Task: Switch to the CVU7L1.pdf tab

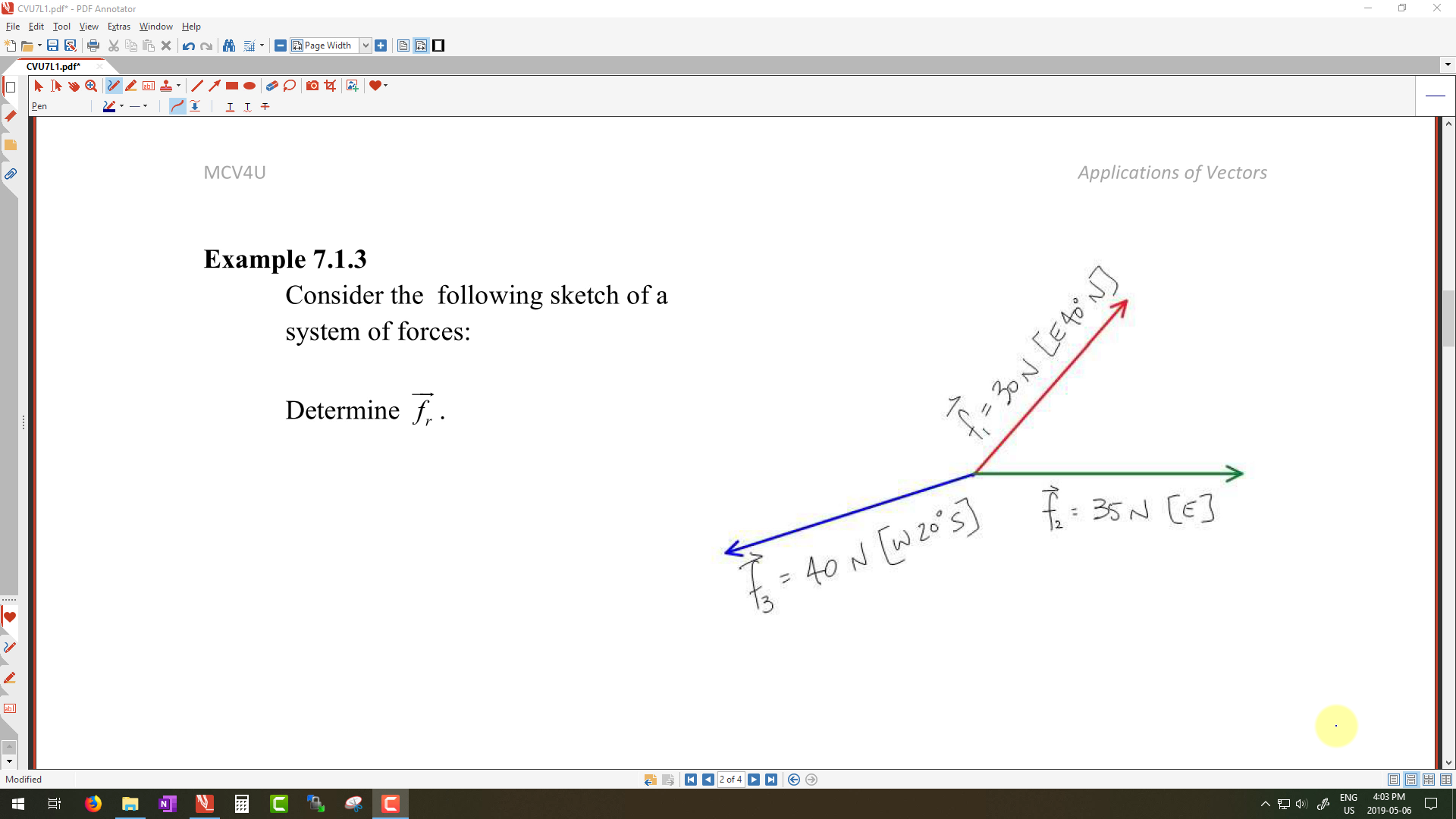Action: point(53,66)
